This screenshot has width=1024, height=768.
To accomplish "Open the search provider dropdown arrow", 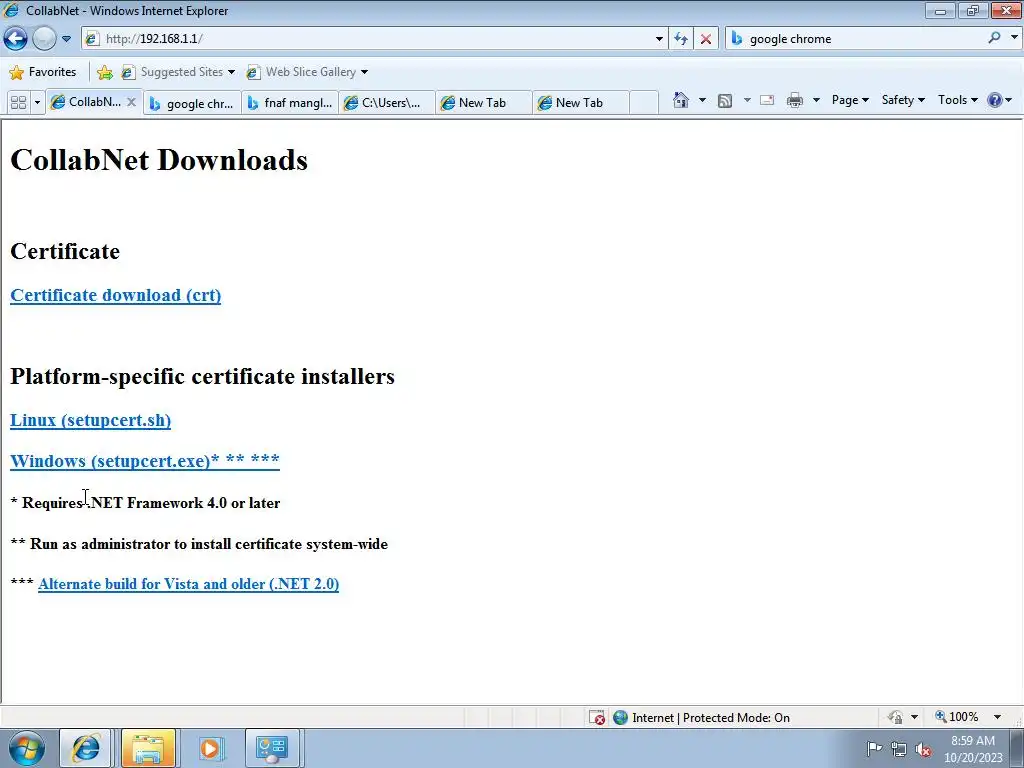I will pyautogui.click(x=1014, y=38).
